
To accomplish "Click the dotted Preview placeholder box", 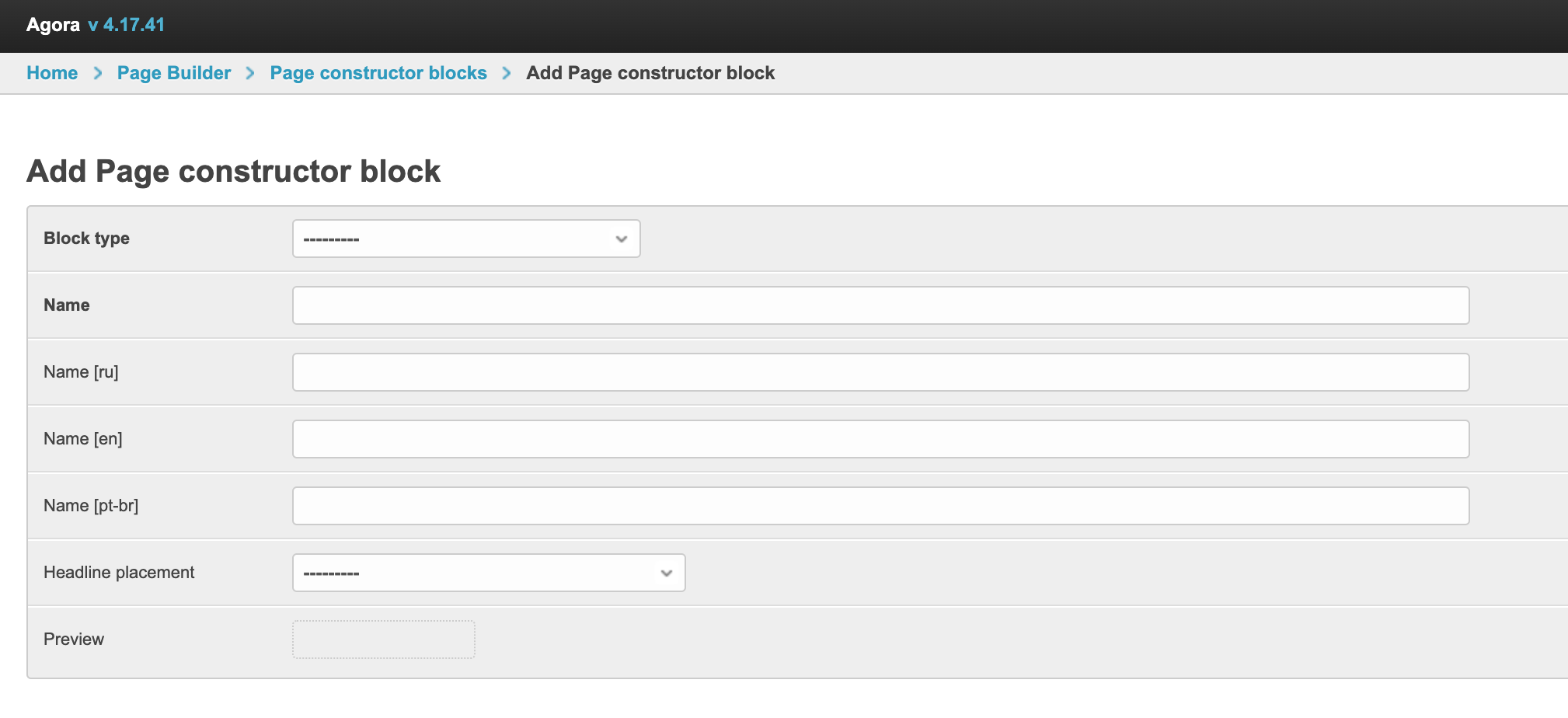I will coord(384,640).
